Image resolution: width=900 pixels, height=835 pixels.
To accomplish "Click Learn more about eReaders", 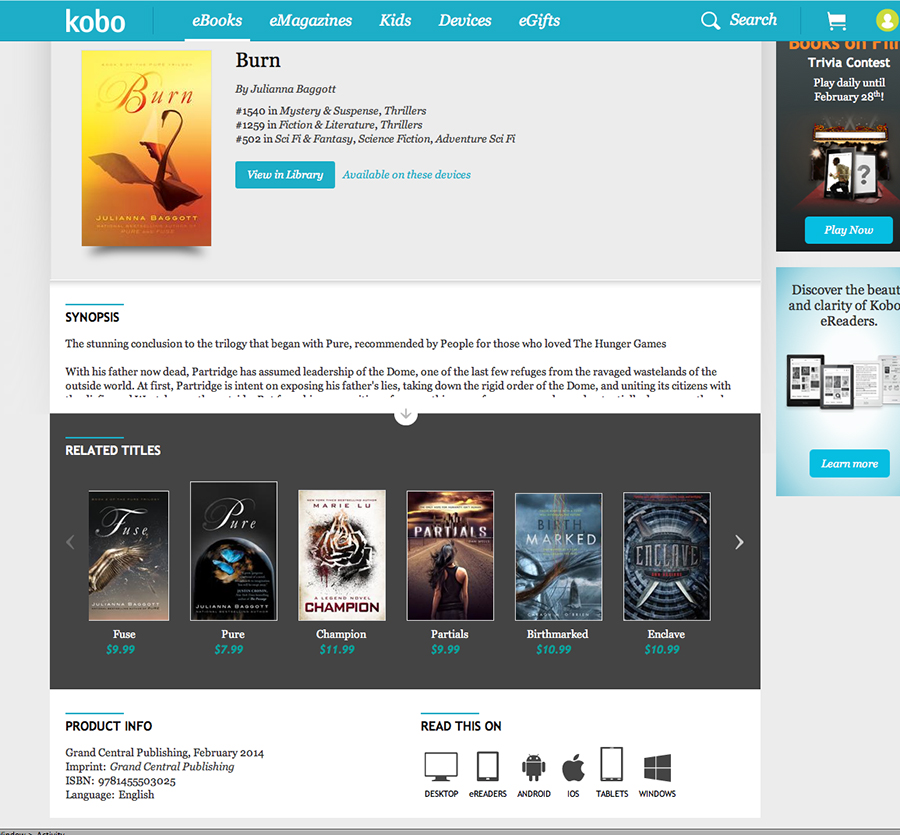I will pyautogui.click(x=849, y=464).
